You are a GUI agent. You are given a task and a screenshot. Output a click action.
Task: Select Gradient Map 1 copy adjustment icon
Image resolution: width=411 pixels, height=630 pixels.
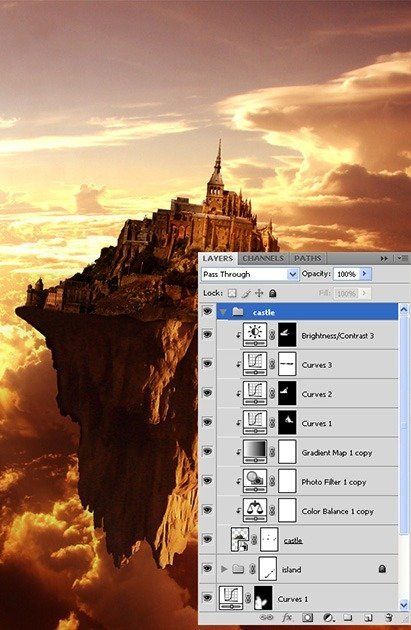tap(255, 452)
